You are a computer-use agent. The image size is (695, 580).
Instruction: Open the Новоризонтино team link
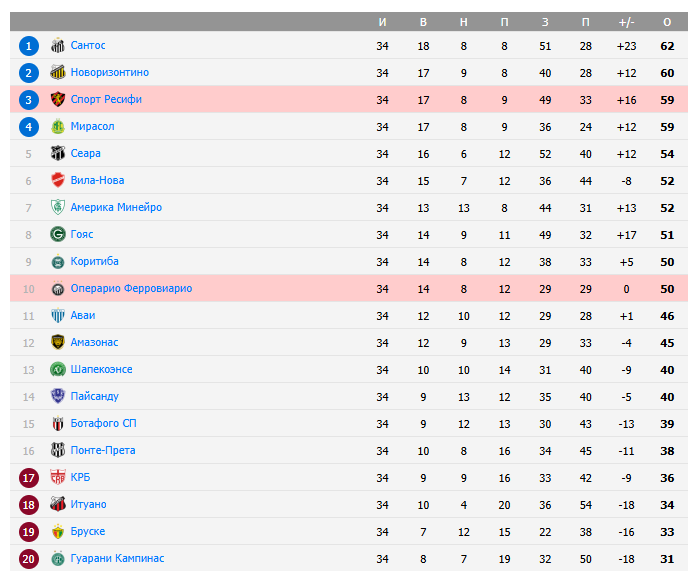[x=109, y=73]
